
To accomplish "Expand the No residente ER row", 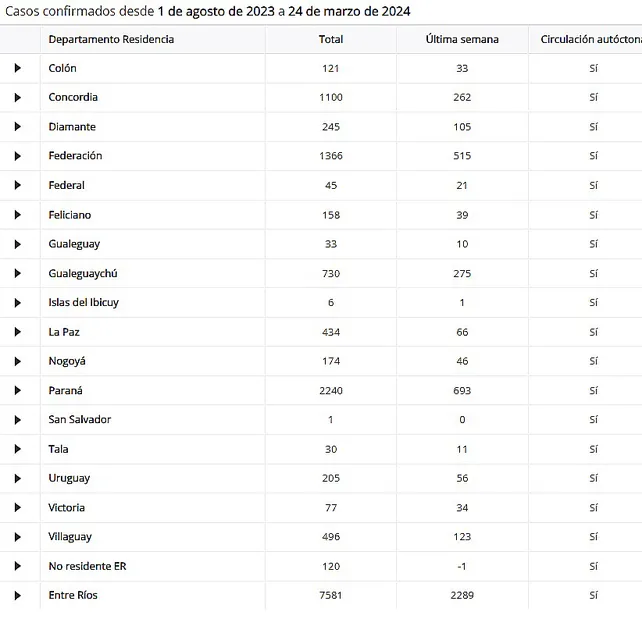I will click(x=17, y=566).
